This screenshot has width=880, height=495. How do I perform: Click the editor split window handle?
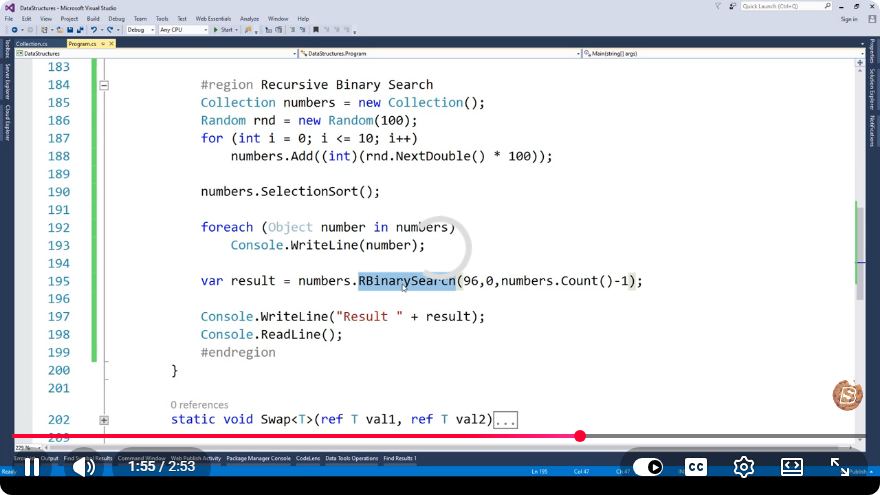coord(860,63)
